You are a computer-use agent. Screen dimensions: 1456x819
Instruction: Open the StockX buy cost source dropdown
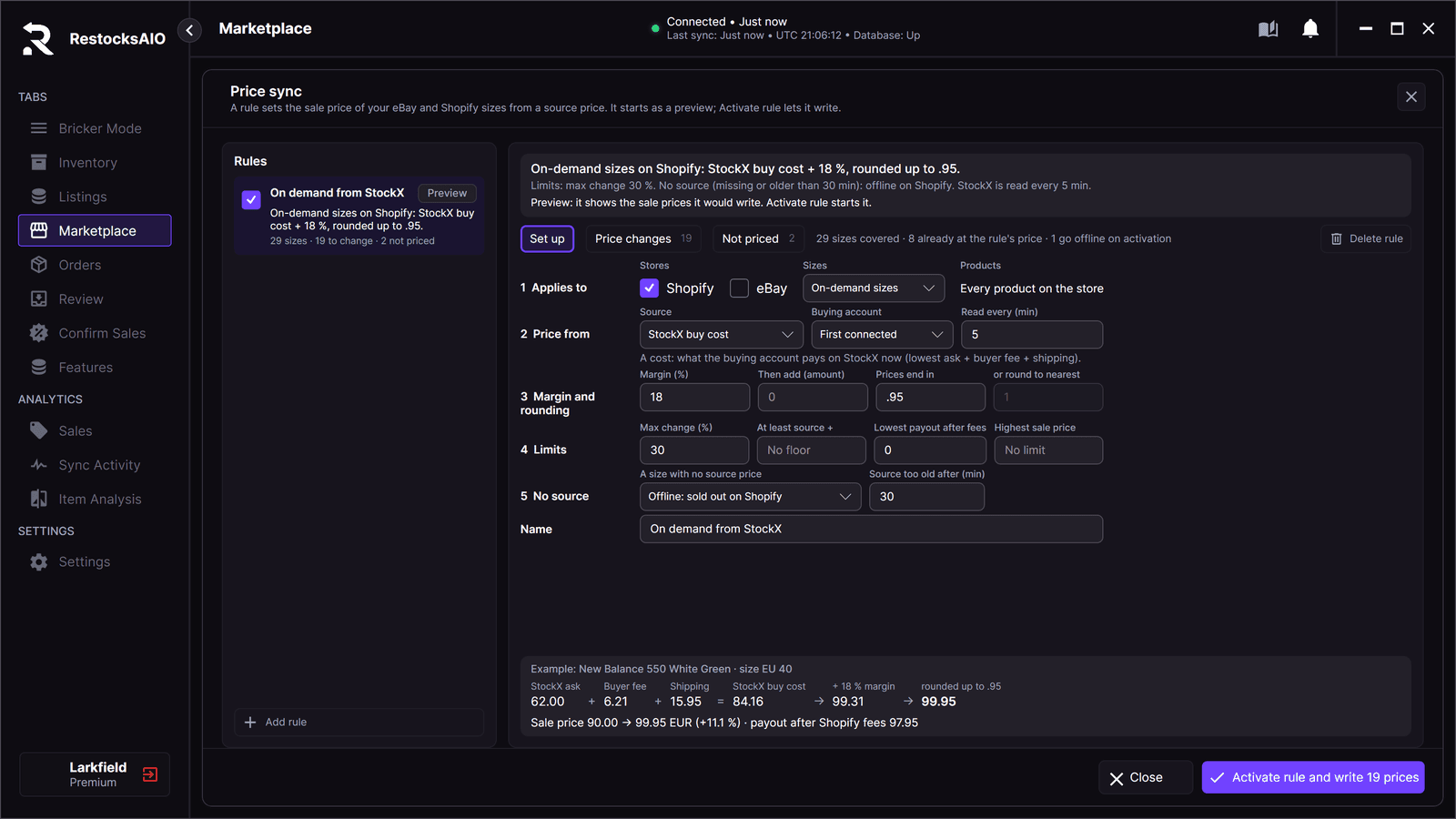(x=721, y=335)
